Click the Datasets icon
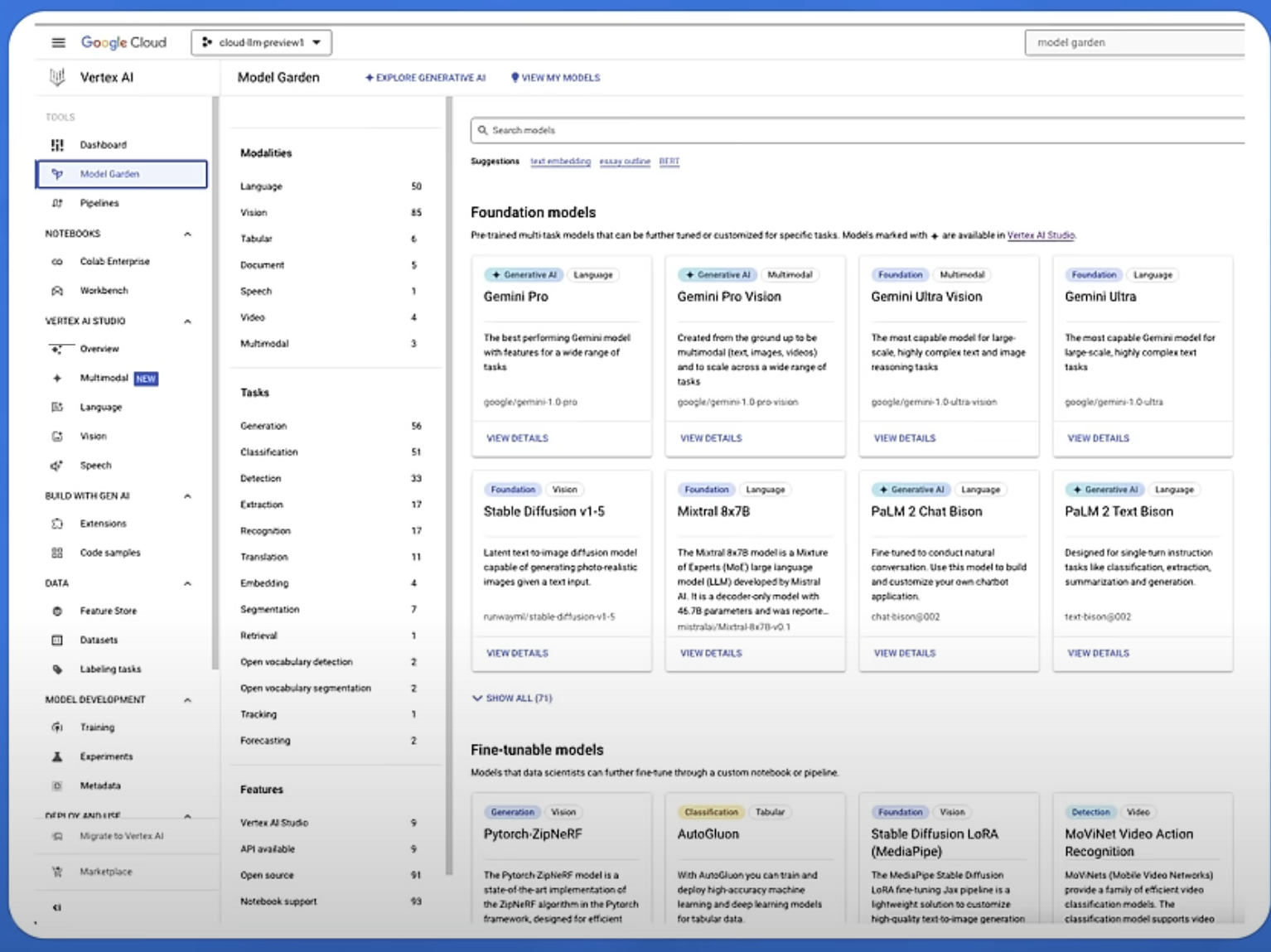This screenshot has height=952, width=1271. [x=57, y=640]
